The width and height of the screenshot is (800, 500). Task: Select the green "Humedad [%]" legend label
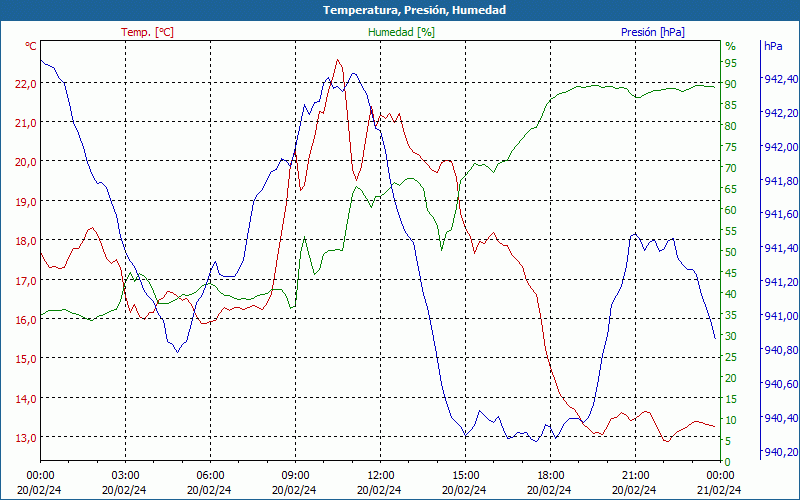click(x=401, y=32)
